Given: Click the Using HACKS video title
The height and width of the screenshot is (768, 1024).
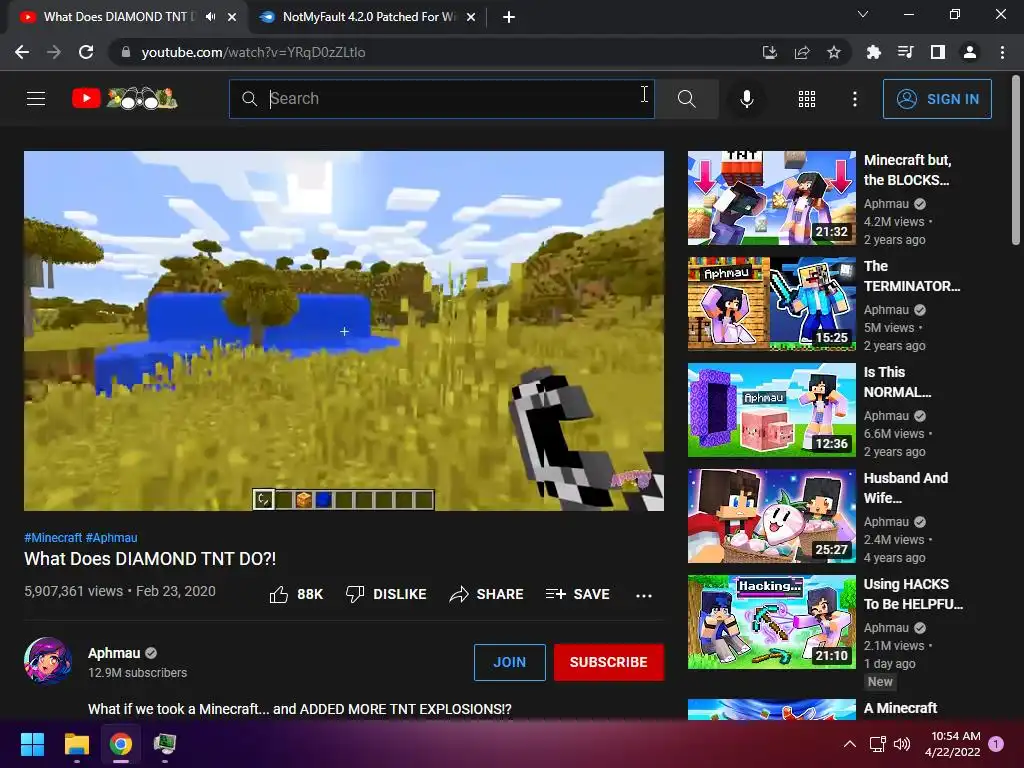Looking at the screenshot, I should point(913,594).
